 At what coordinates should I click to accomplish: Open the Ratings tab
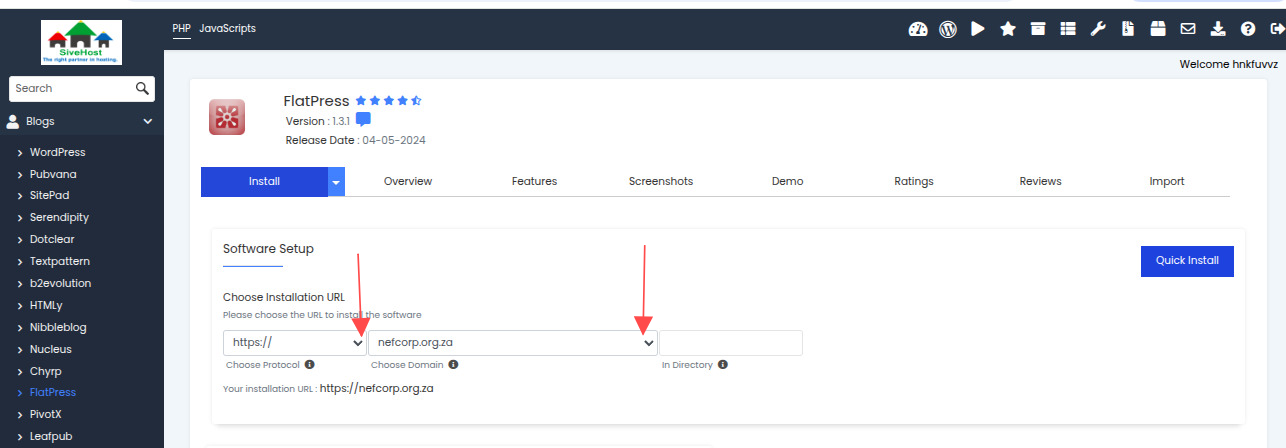[914, 182]
